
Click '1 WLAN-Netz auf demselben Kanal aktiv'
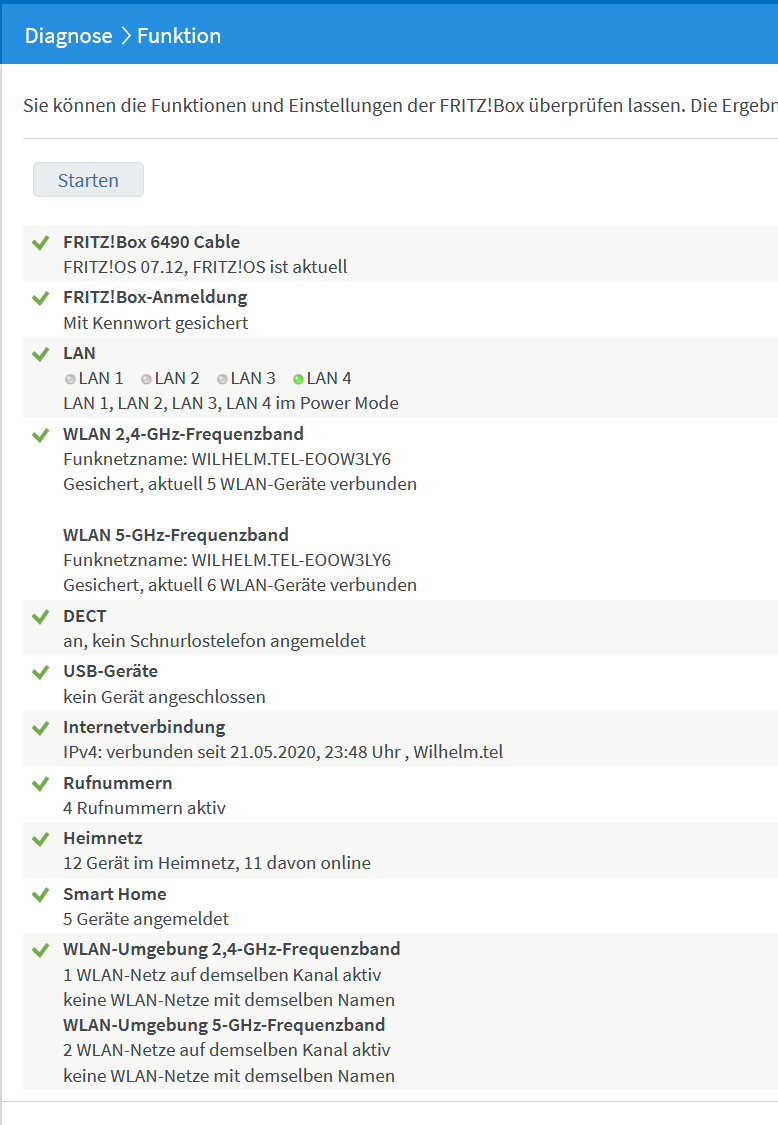click(x=222, y=975)
